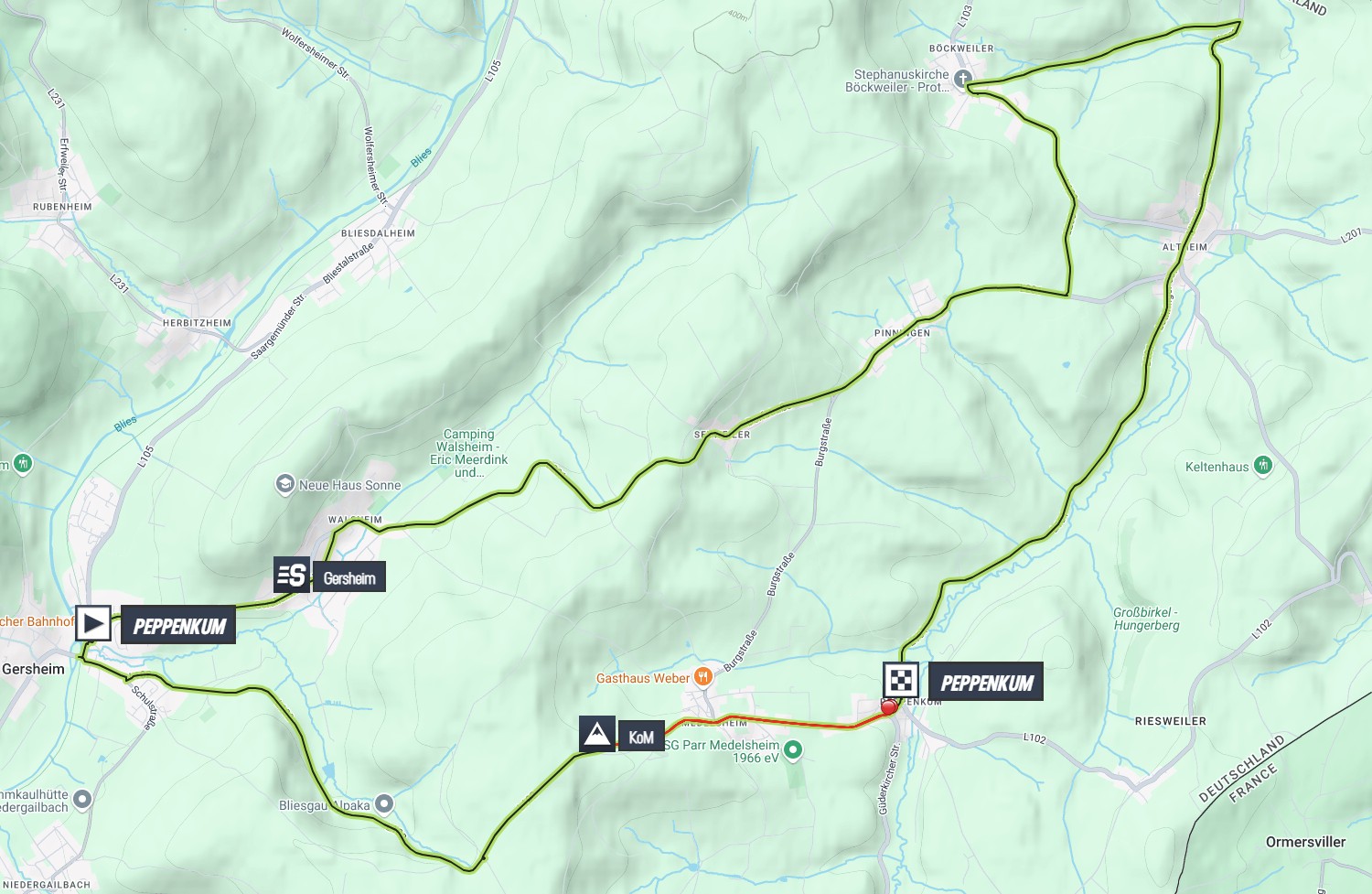The height and width of the screenshot is (894, 1372).
Task: Click the Gersheim sprint label
Action: [349, 577]
